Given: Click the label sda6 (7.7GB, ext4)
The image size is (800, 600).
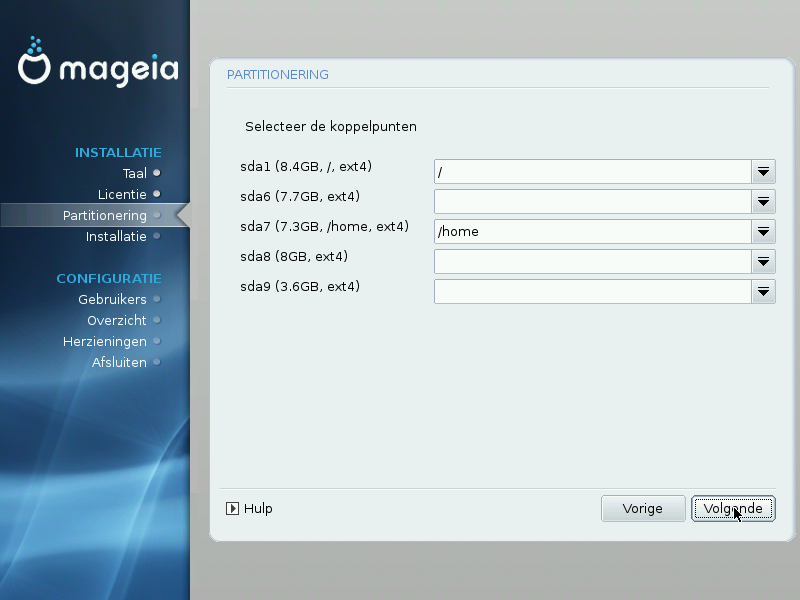Looking at the screenshot, I should [x=300, y=197].
